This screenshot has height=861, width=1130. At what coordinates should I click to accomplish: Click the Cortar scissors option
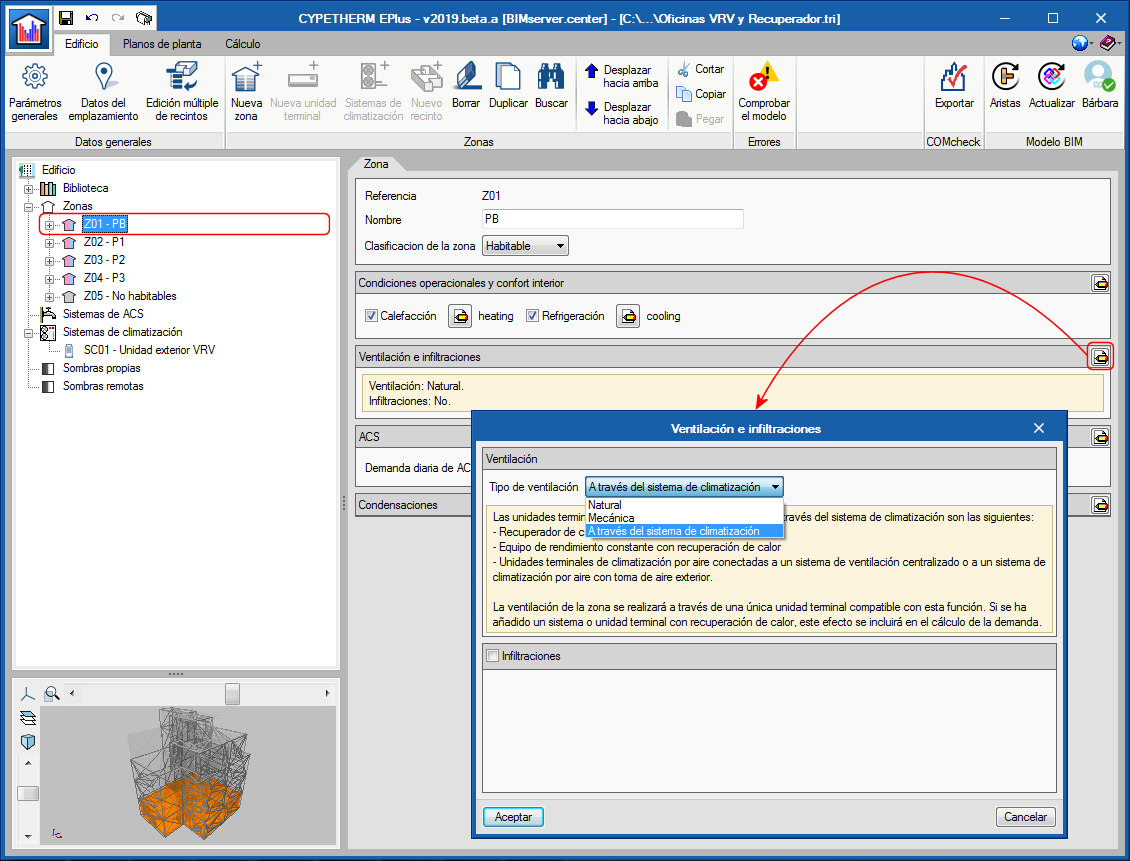[700, 69]
